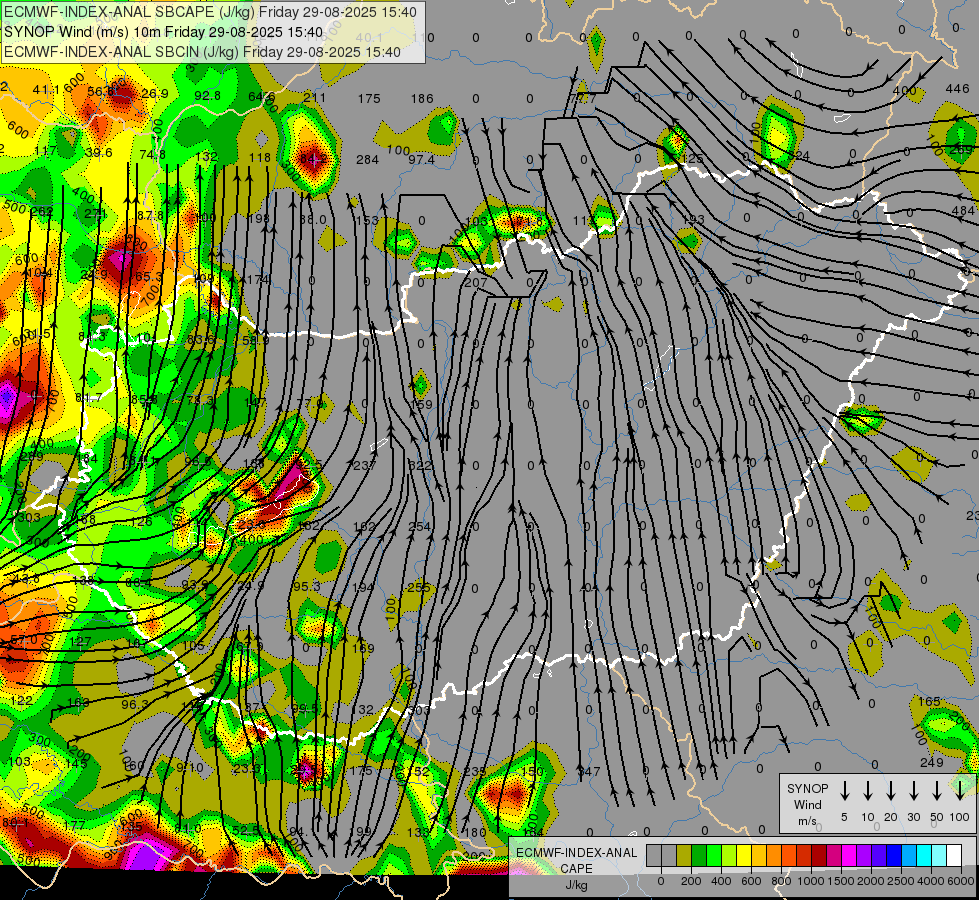
Task: Select the SBCAPE title line at top
Action: (x=210, y=12)
